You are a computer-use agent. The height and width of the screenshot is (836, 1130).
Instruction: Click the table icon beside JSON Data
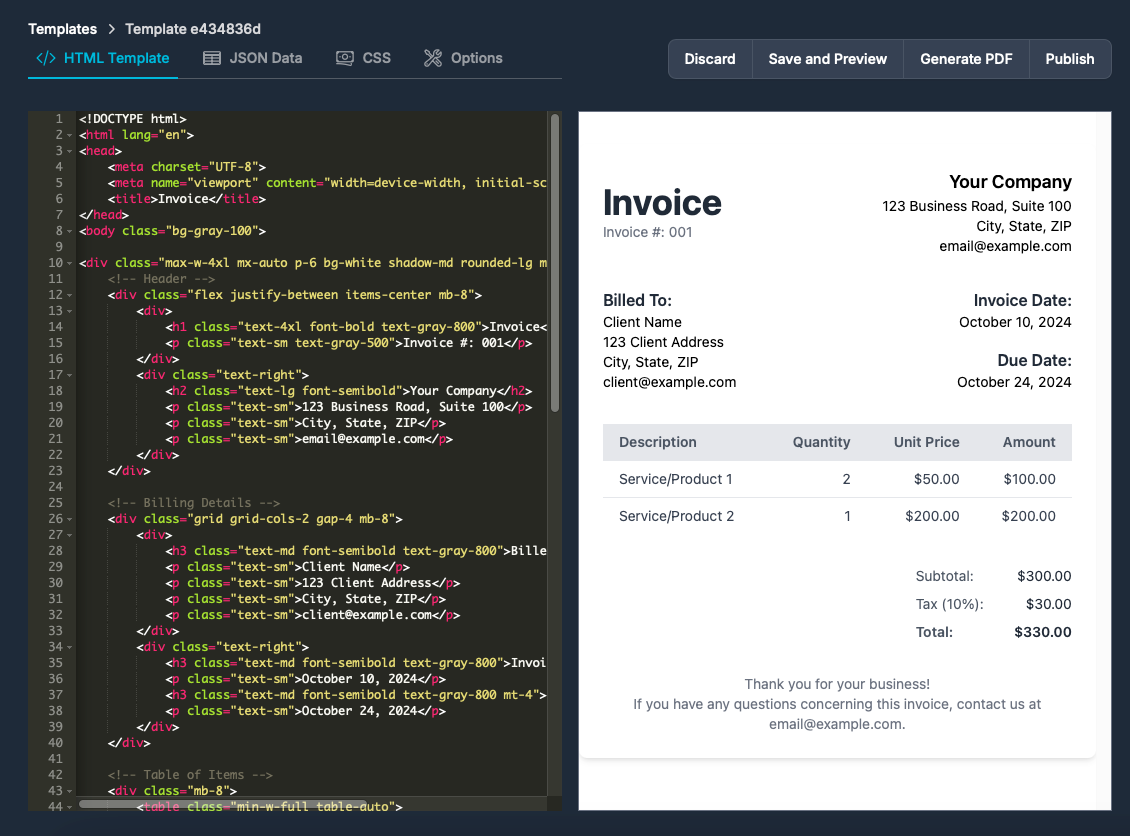pos(212,58)
